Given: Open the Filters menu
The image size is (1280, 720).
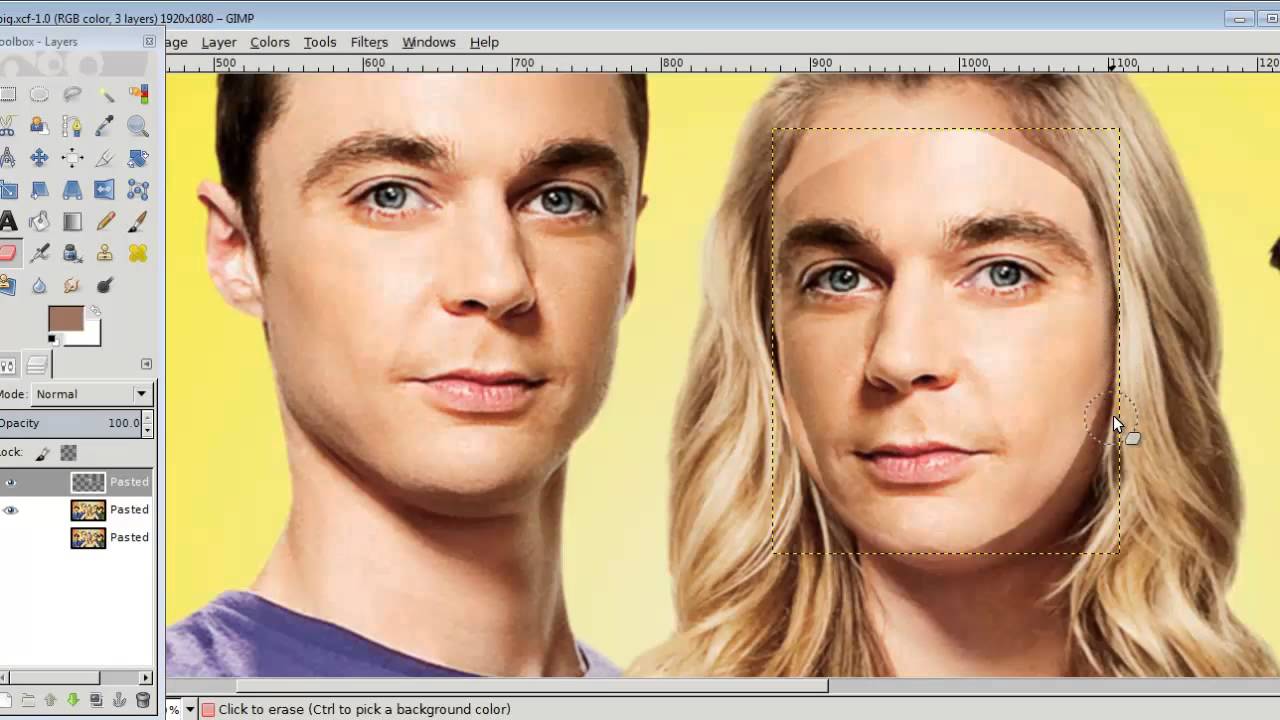Looking at the screenshot, I should click(369, 42).
